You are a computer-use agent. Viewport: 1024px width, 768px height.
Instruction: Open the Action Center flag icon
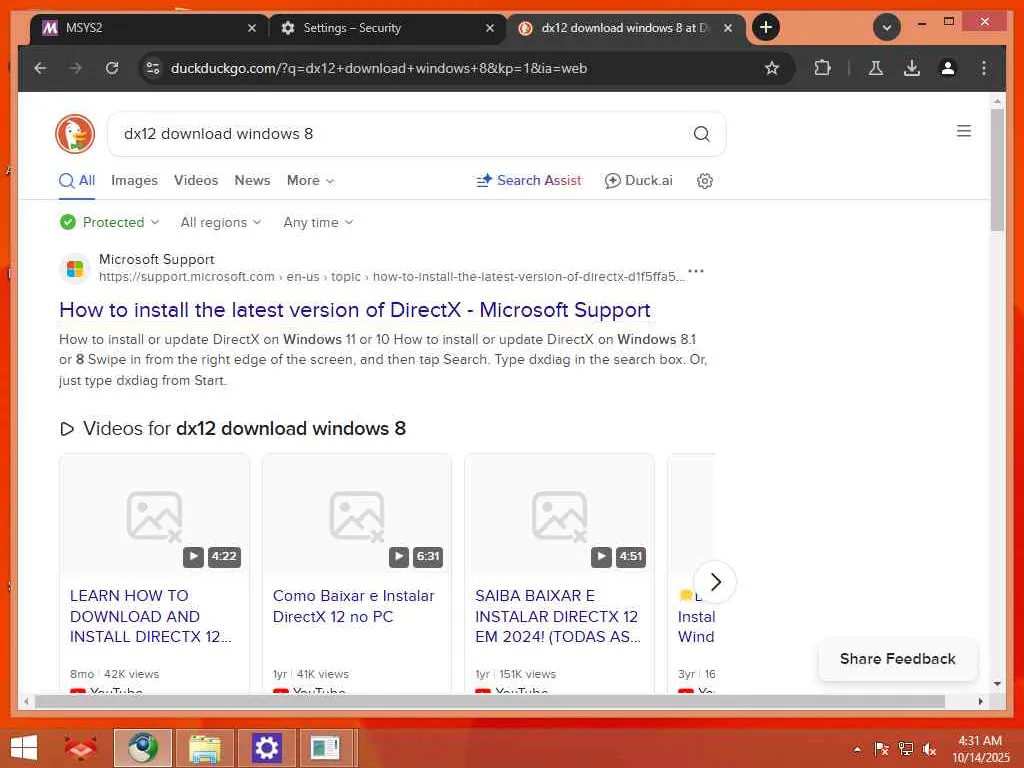tap(881, 749)
